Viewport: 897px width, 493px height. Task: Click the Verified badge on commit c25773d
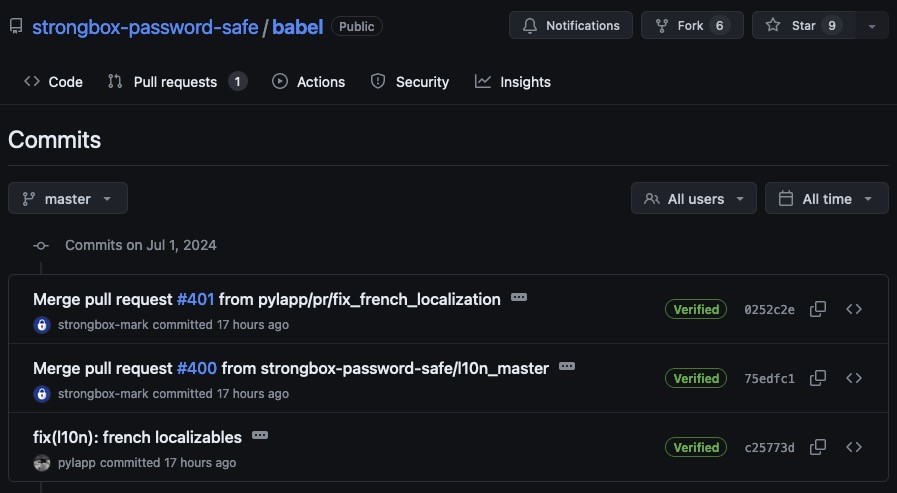point(696,447)
